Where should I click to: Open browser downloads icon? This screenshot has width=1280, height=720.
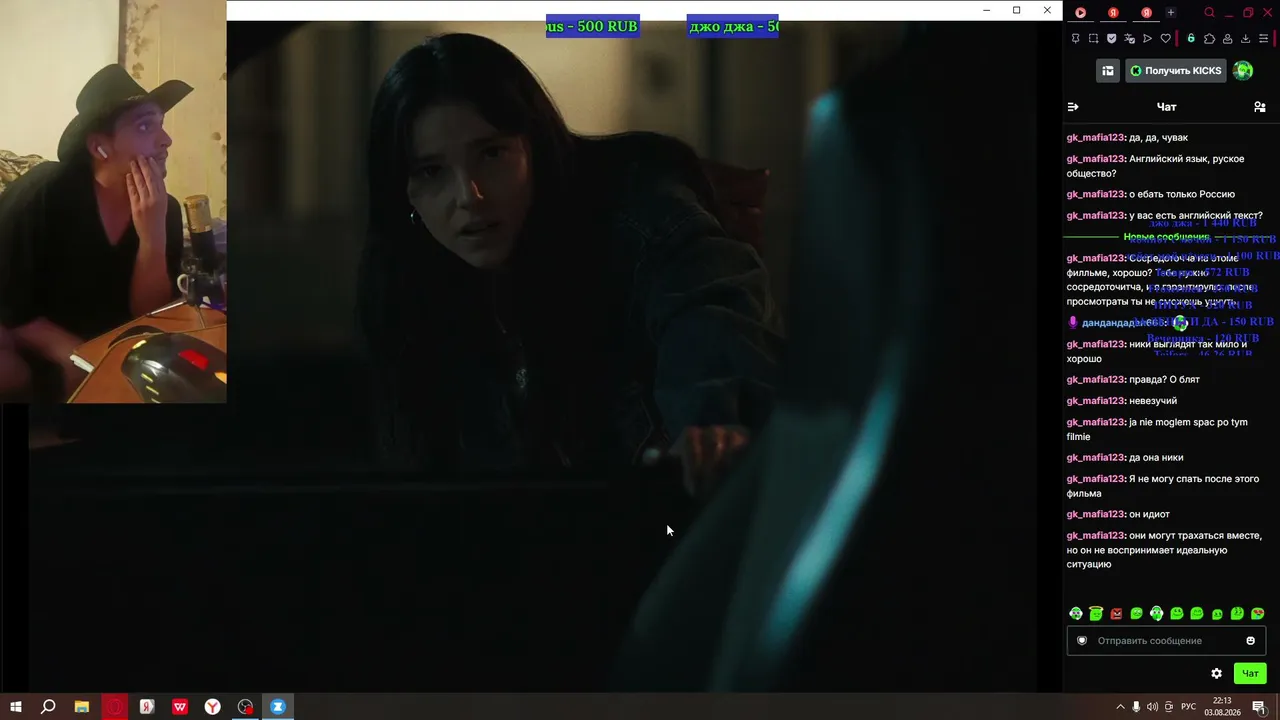click(1245, 39)
